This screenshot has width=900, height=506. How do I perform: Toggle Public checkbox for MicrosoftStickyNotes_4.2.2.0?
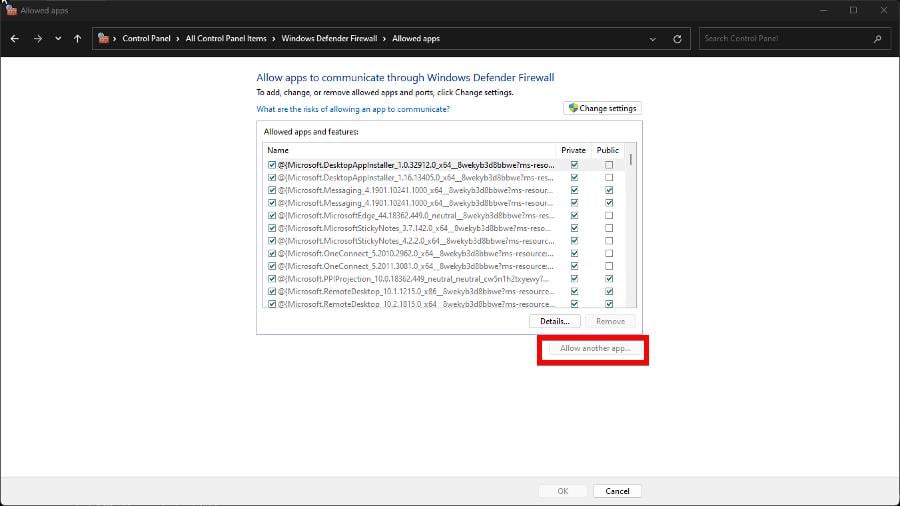pyautogui.click(x=609, y=241)
